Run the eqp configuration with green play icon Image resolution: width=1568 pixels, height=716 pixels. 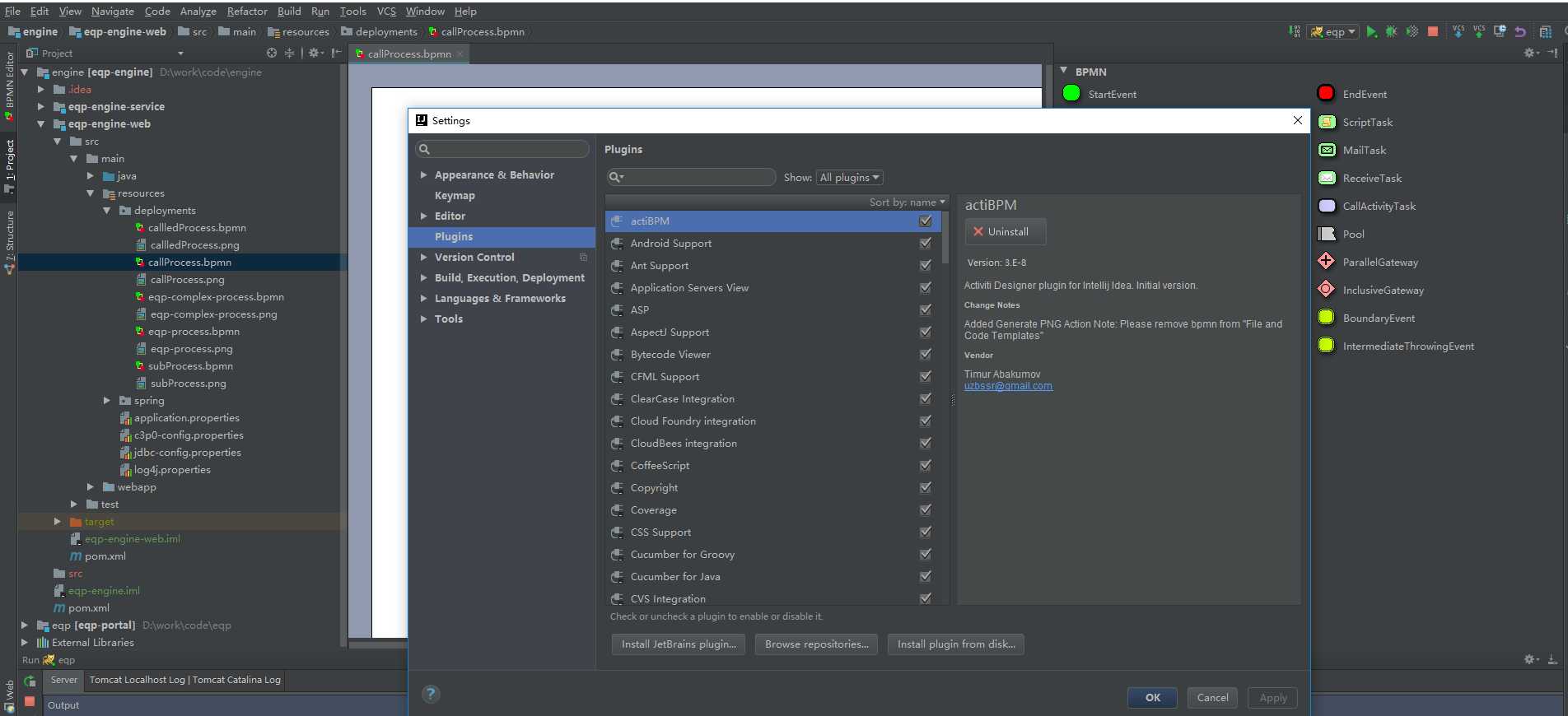pos(1371,31)
